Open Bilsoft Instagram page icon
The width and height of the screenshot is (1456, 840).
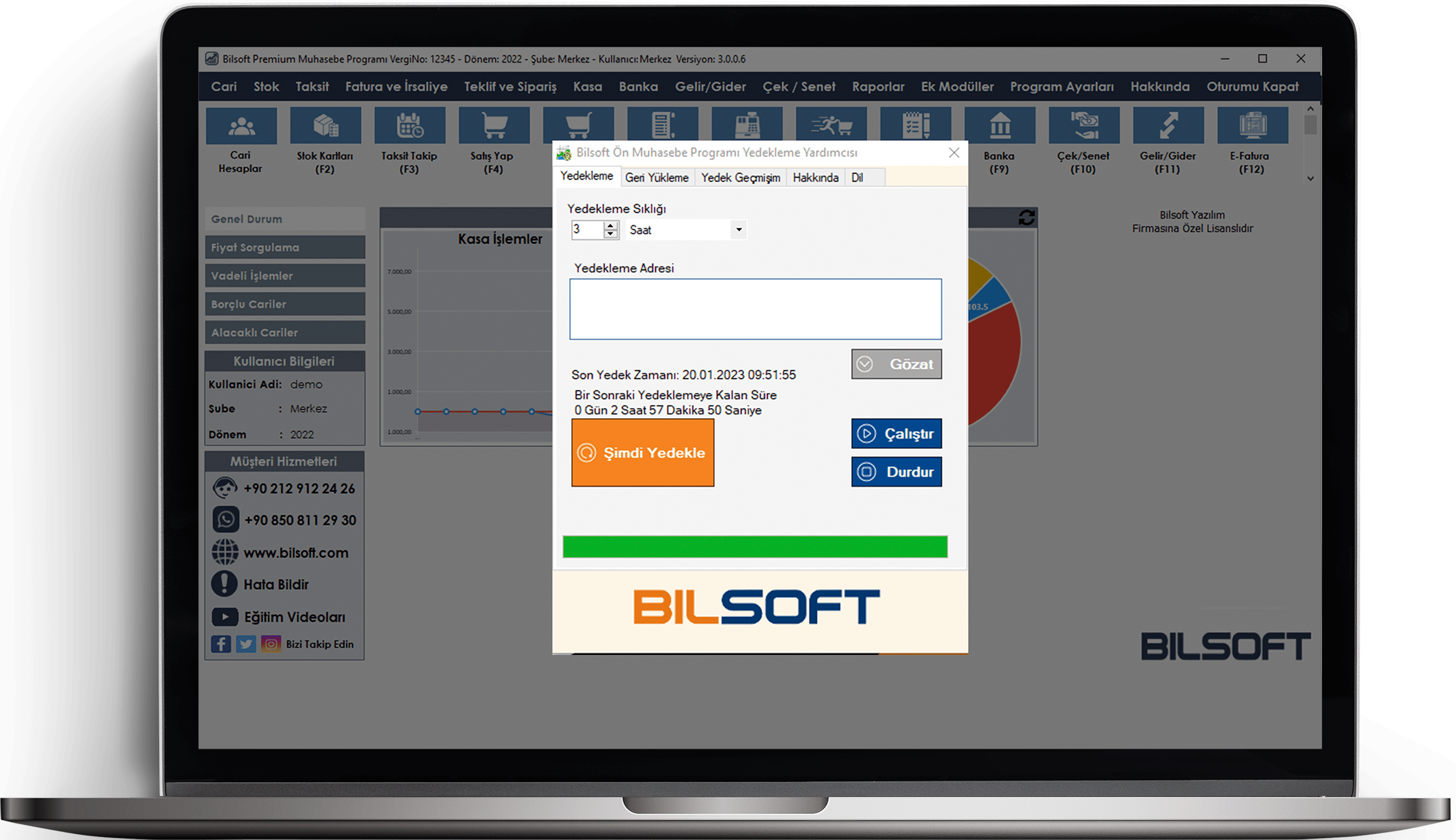click(270, 644)
